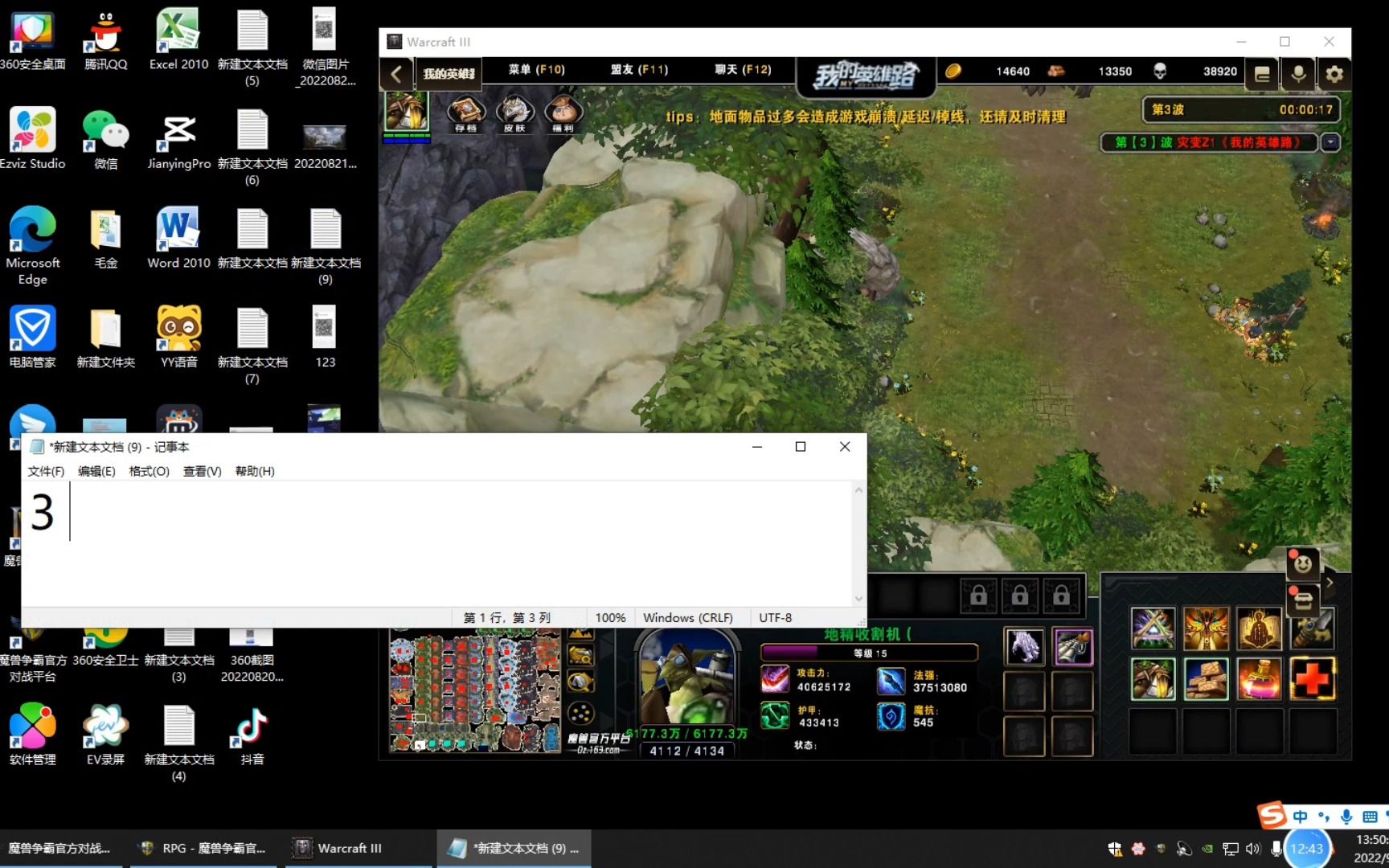Open the EV录屏 desktop shortcut
Screen dimensions: 1389x868
(105, 735)
